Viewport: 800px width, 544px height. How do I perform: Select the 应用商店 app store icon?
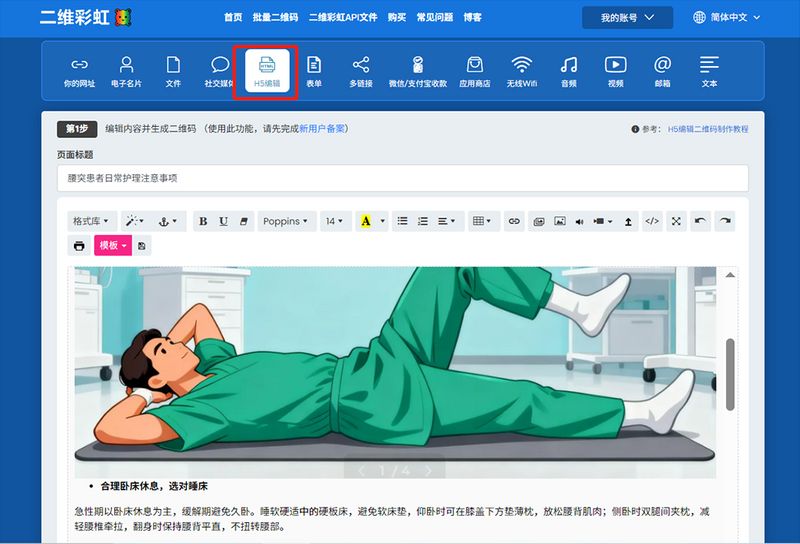474,71
